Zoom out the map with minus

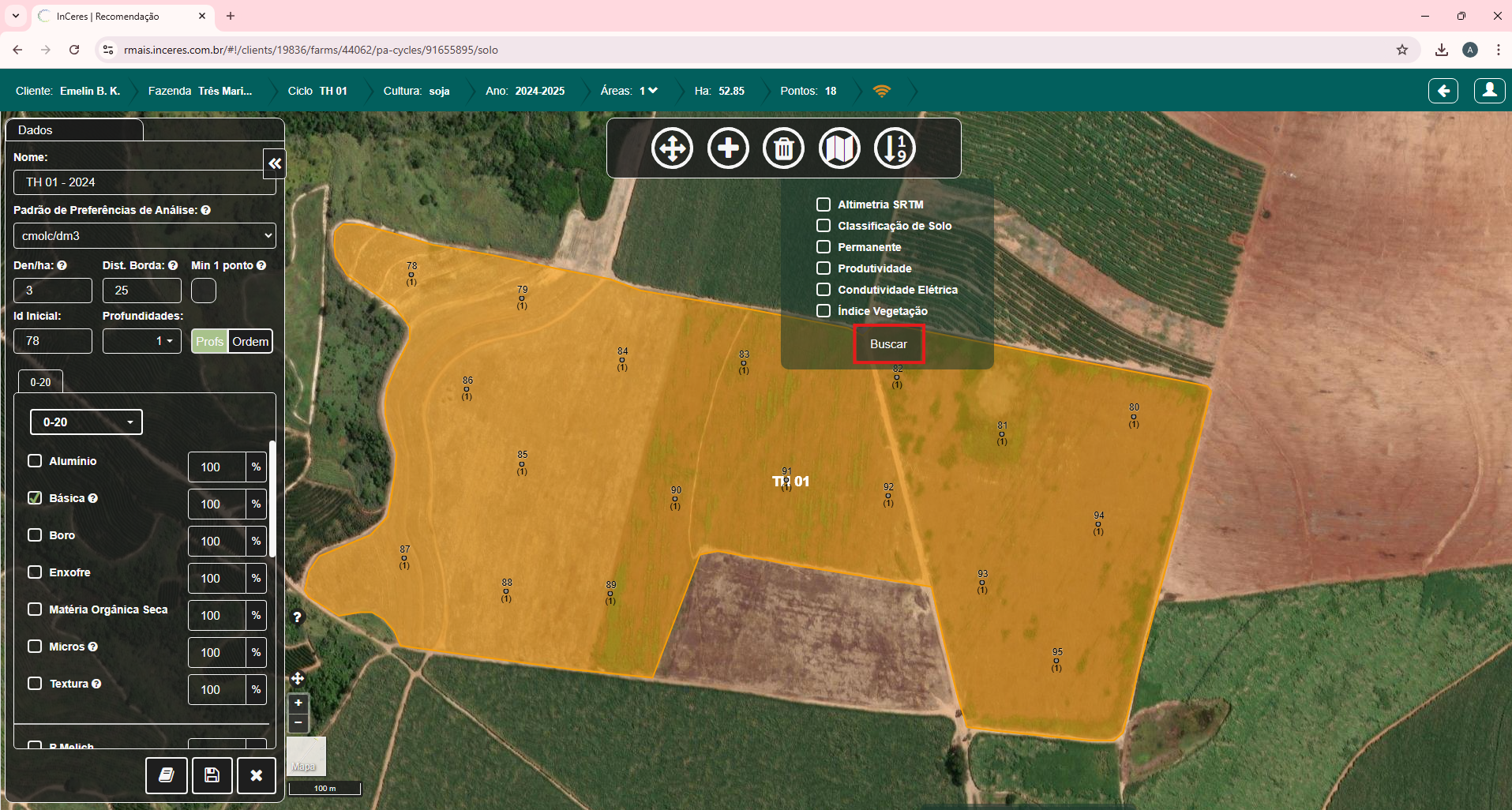(298, 722)
